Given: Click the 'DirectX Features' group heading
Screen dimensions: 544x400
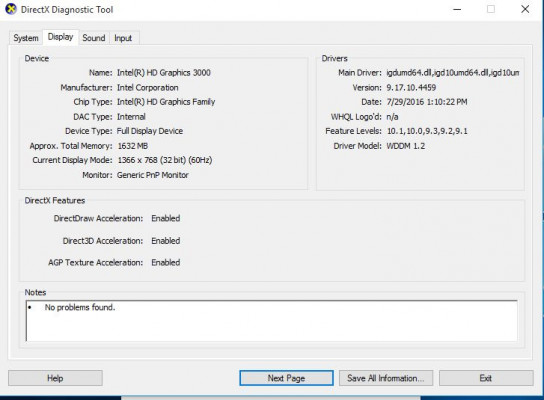Looking at the screenshot, I should pos(55,201).
